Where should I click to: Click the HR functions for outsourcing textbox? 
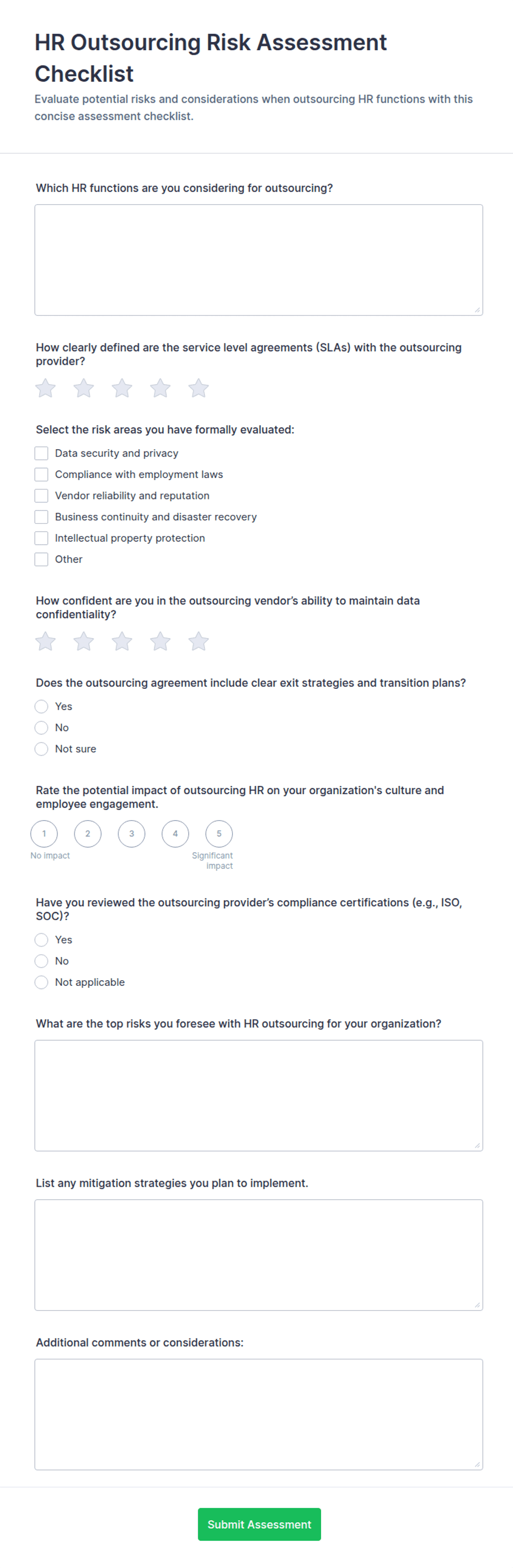point(259,260)
